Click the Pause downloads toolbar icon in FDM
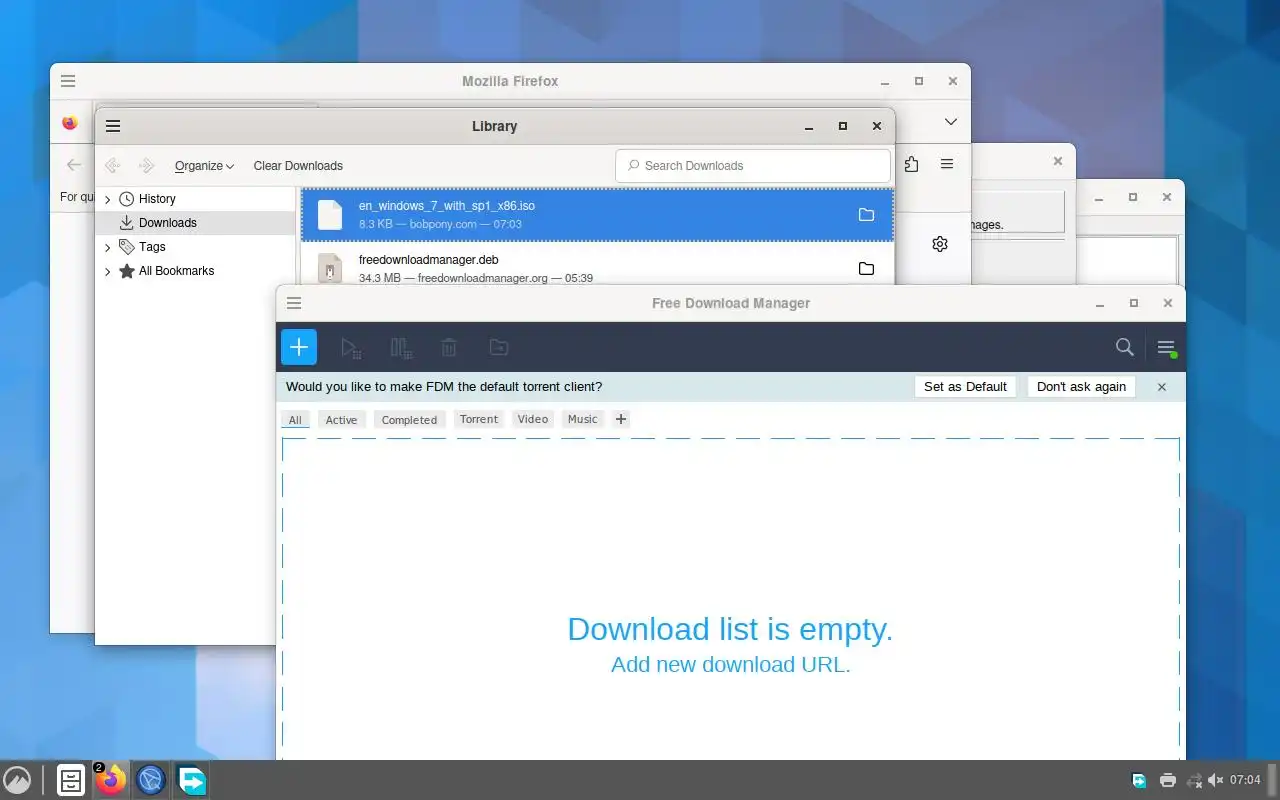 [x=401, y=348]
